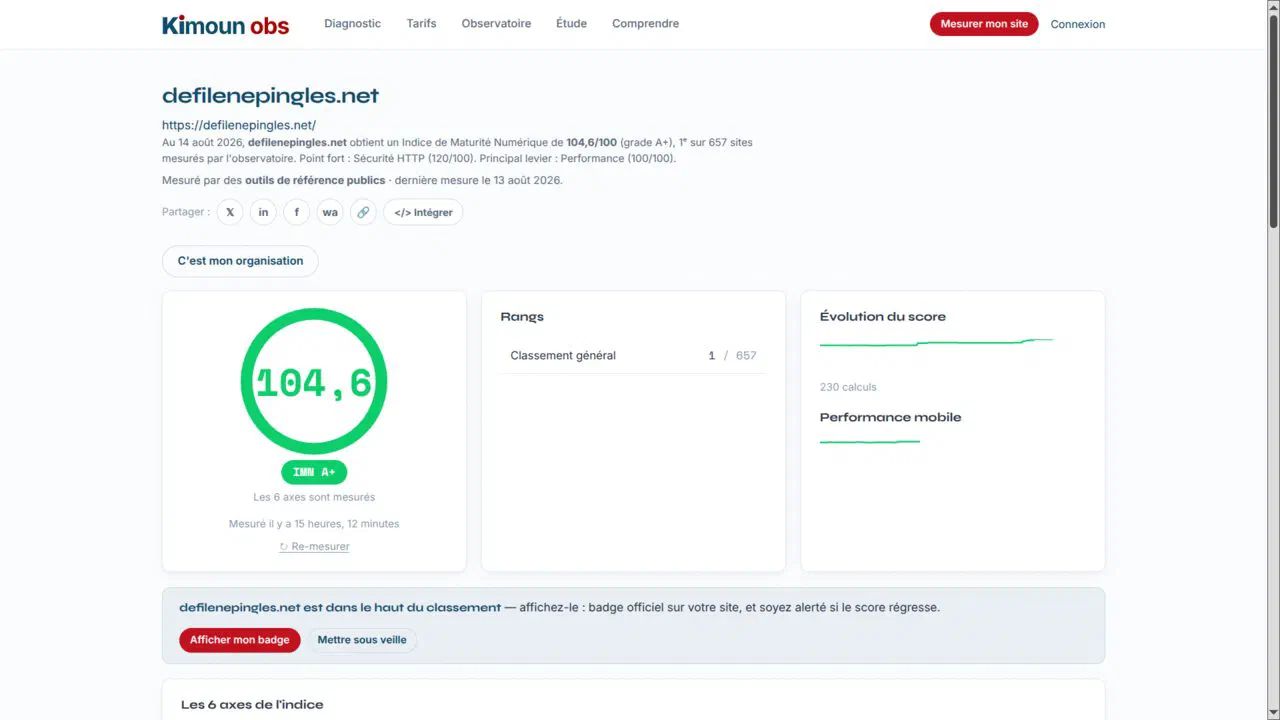Navigate to Étude
The width and height of the screenshot is (1280, 720).
[571, 24]
